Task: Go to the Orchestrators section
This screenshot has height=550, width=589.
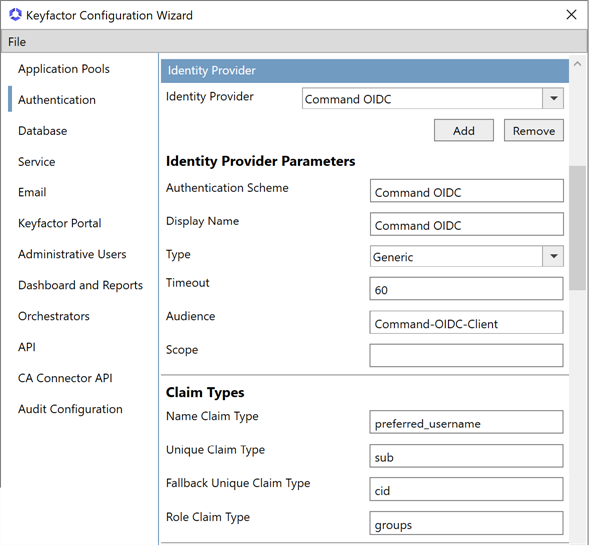Action: [54, 316]
